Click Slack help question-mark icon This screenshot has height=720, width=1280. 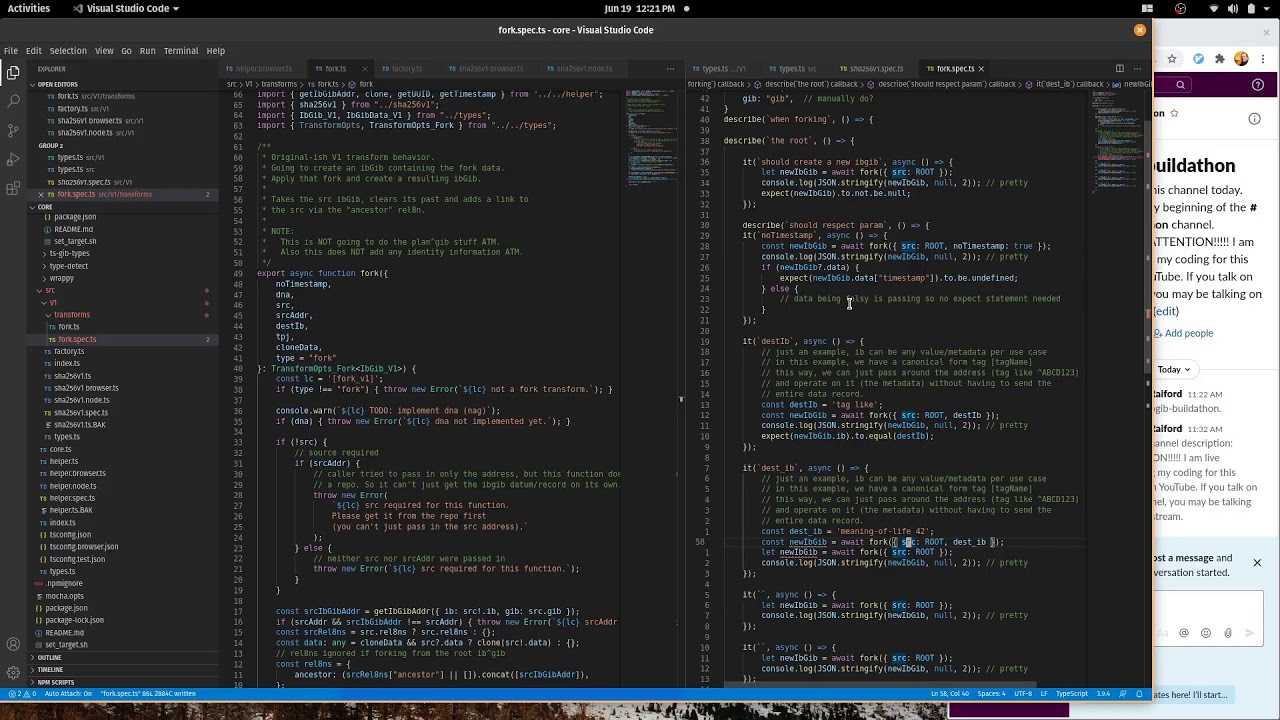tap(1257, 86)
